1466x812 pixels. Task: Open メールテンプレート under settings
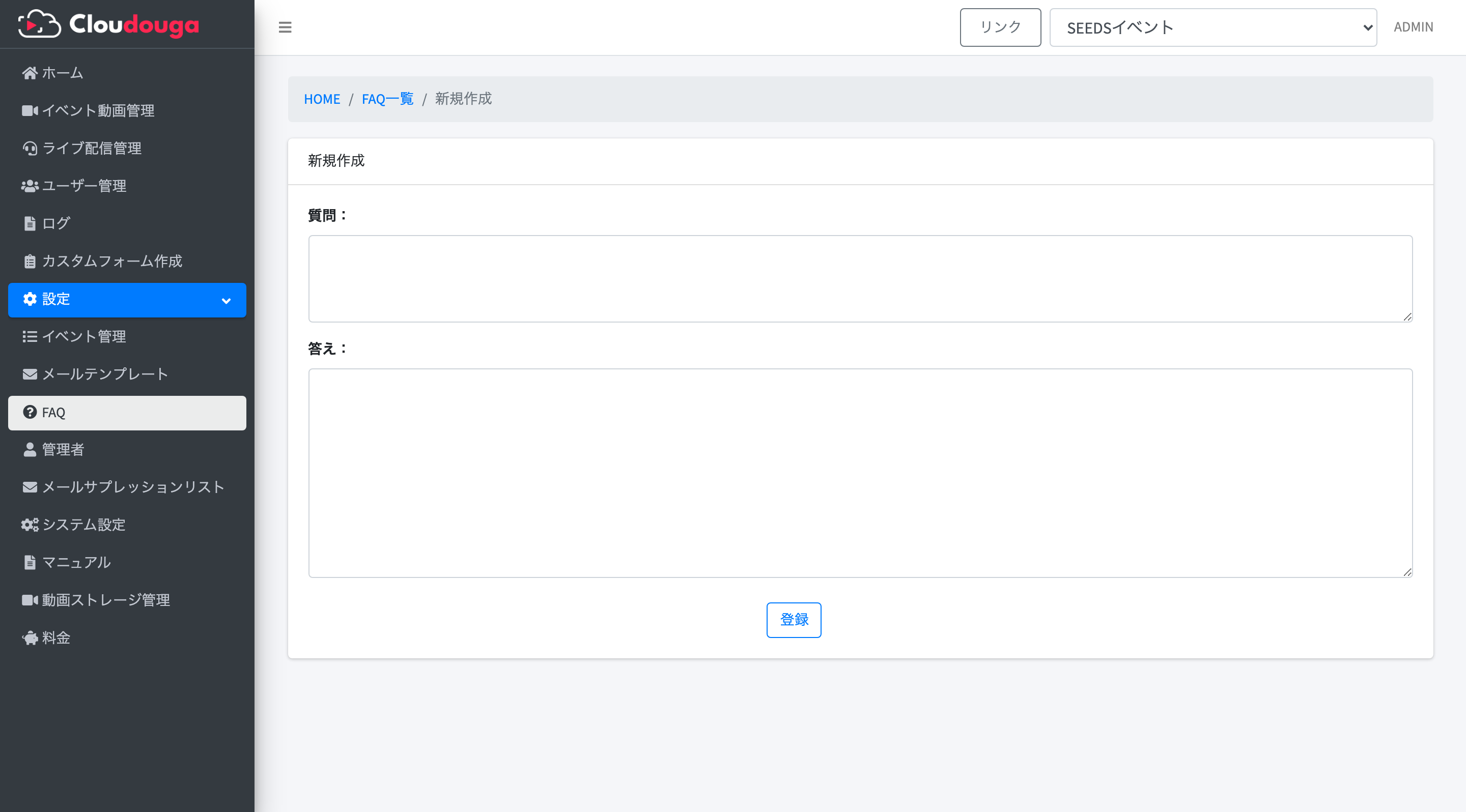pyautogui.click(x=127, y=374)
